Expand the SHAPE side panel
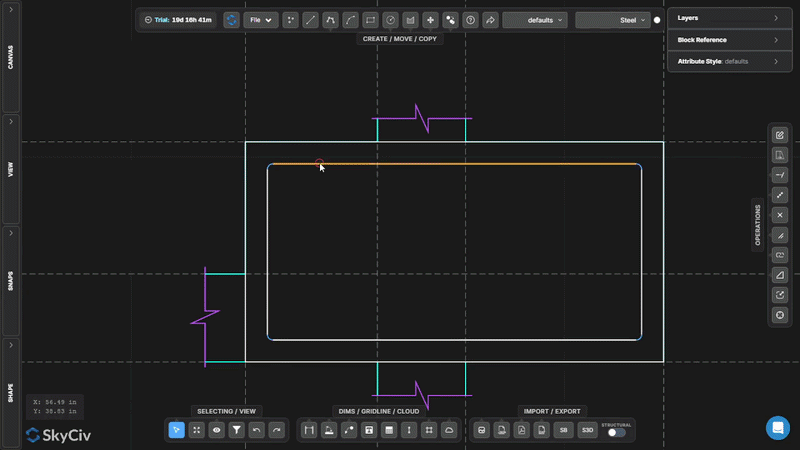800x450 pixels. click(x=11, y=393)
